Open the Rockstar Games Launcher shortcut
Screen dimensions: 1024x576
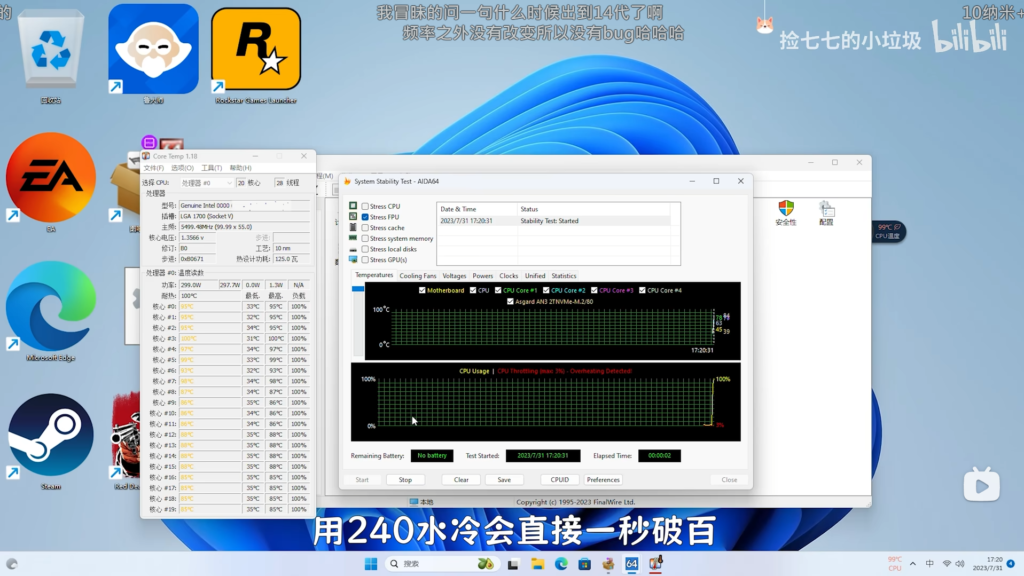pos(255,54)
